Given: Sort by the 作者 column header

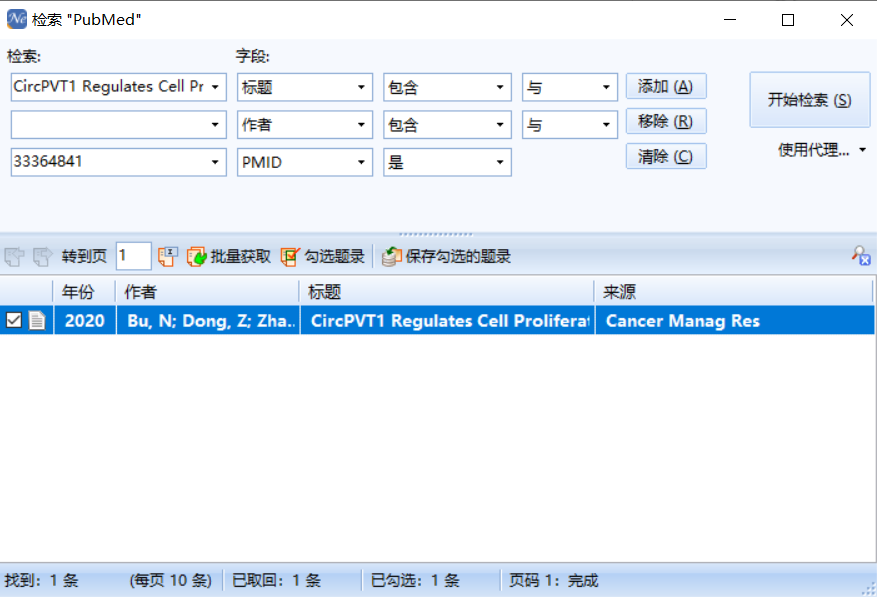Looking at the screenshot, I should [x=208, y=292].
